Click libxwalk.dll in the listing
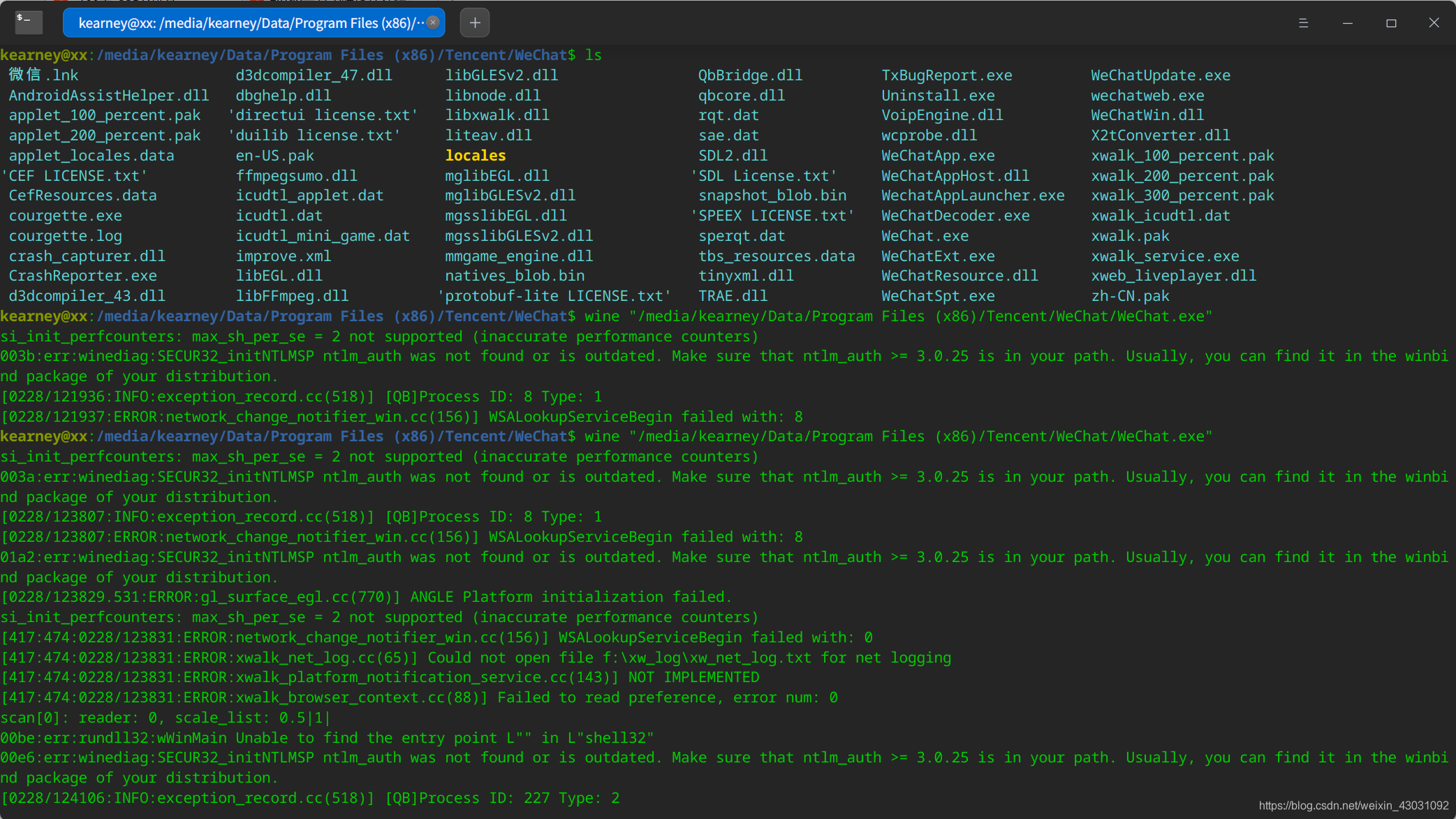 [497, 115]
